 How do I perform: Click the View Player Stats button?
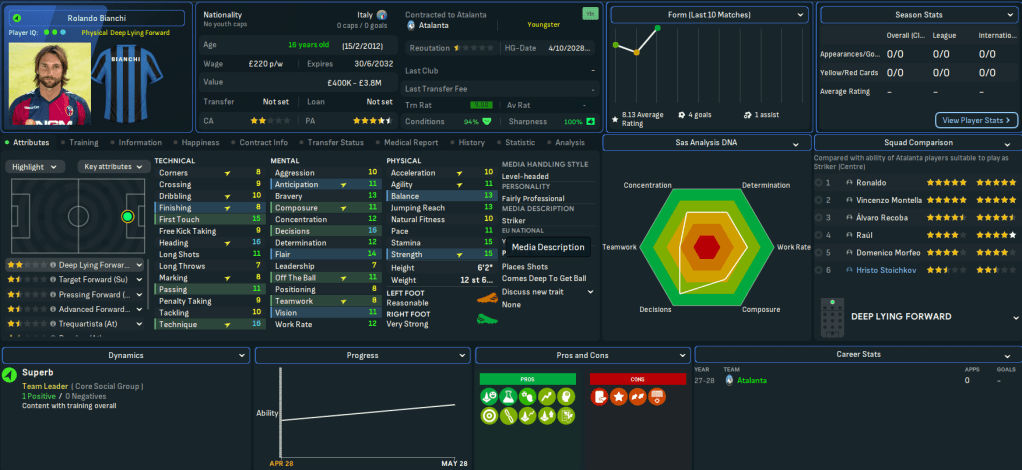click(x=974, y=120)
